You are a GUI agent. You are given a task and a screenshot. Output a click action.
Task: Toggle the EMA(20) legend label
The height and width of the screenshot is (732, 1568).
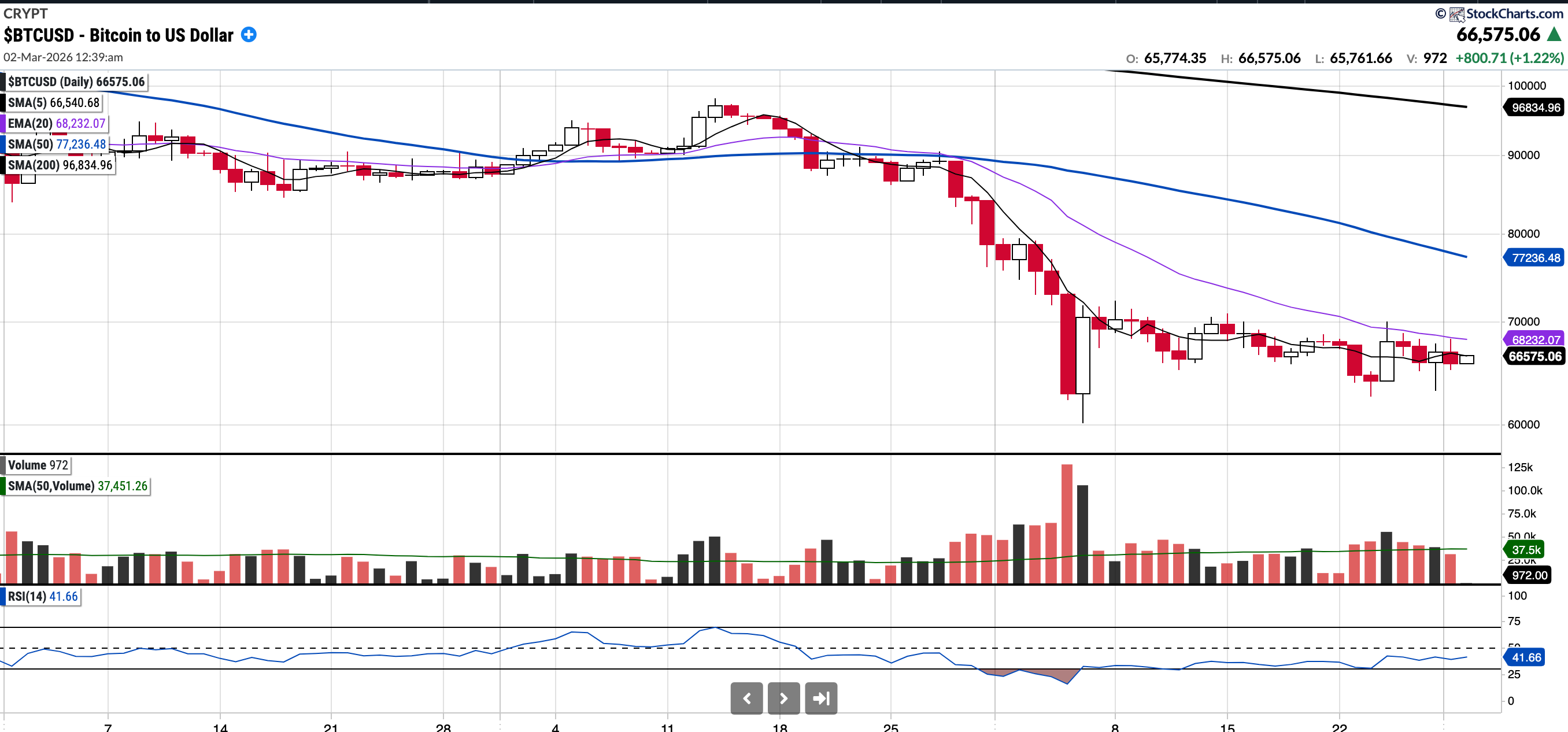[56, 124]
